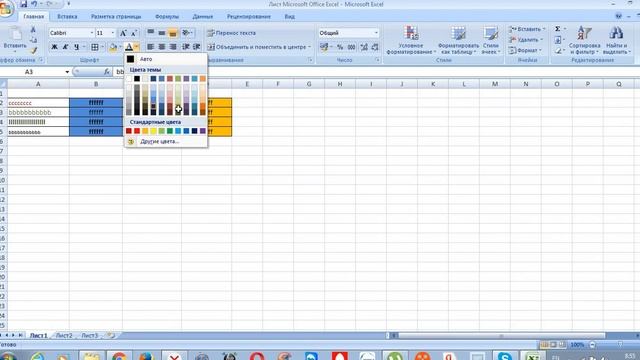Click the fx insert function icon
Image resolution: width=640 pixels, height=360 pixels.
107,72
